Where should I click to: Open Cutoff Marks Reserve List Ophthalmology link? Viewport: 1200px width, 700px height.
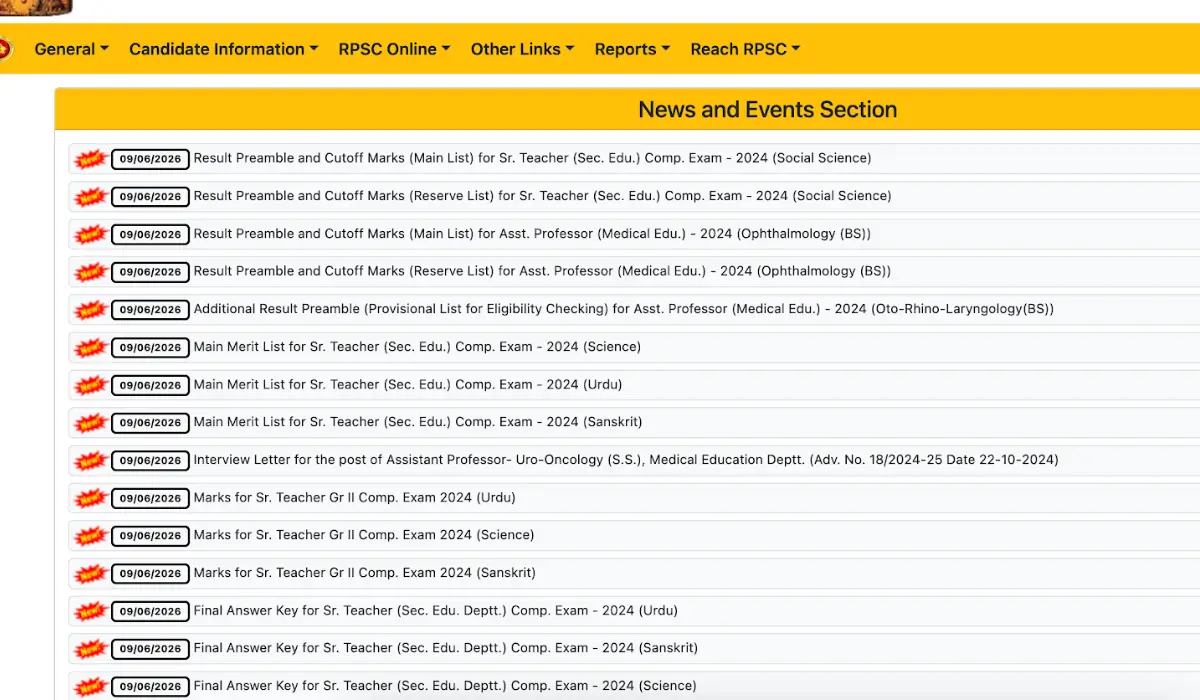coord(542,271)
